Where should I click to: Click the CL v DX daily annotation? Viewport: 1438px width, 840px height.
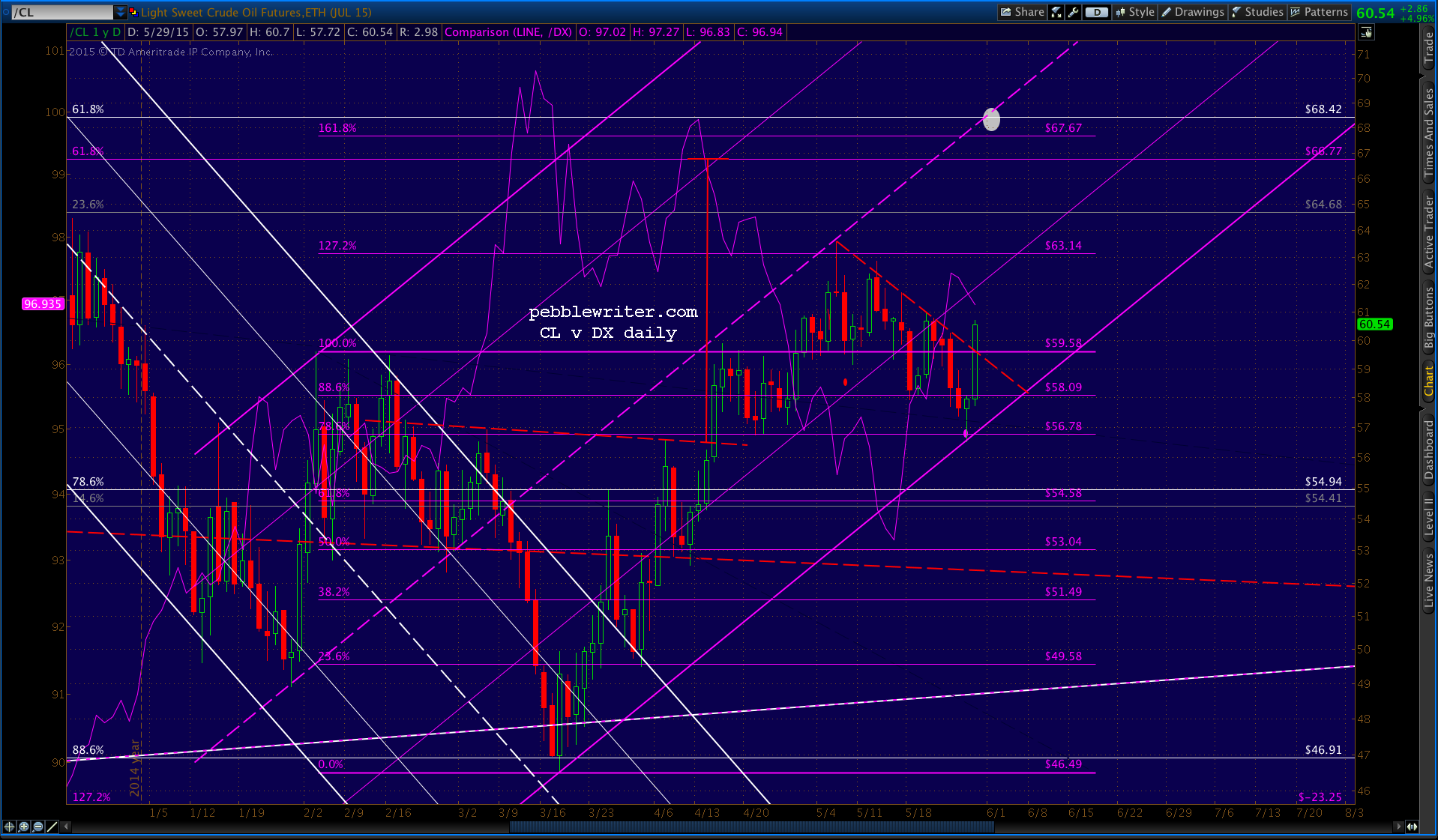(x=608, y=333)
